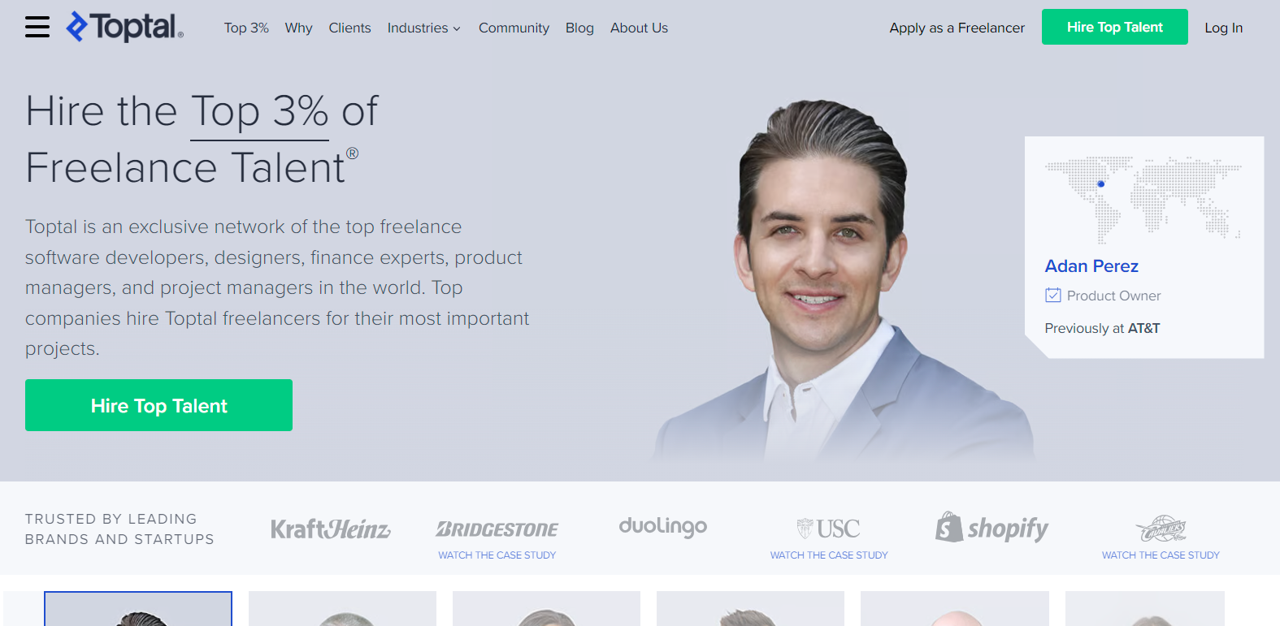Watch the Bridgestone case study
Image resolution: width=1280 pixels, height=626 pixels.
pos(497,555)
